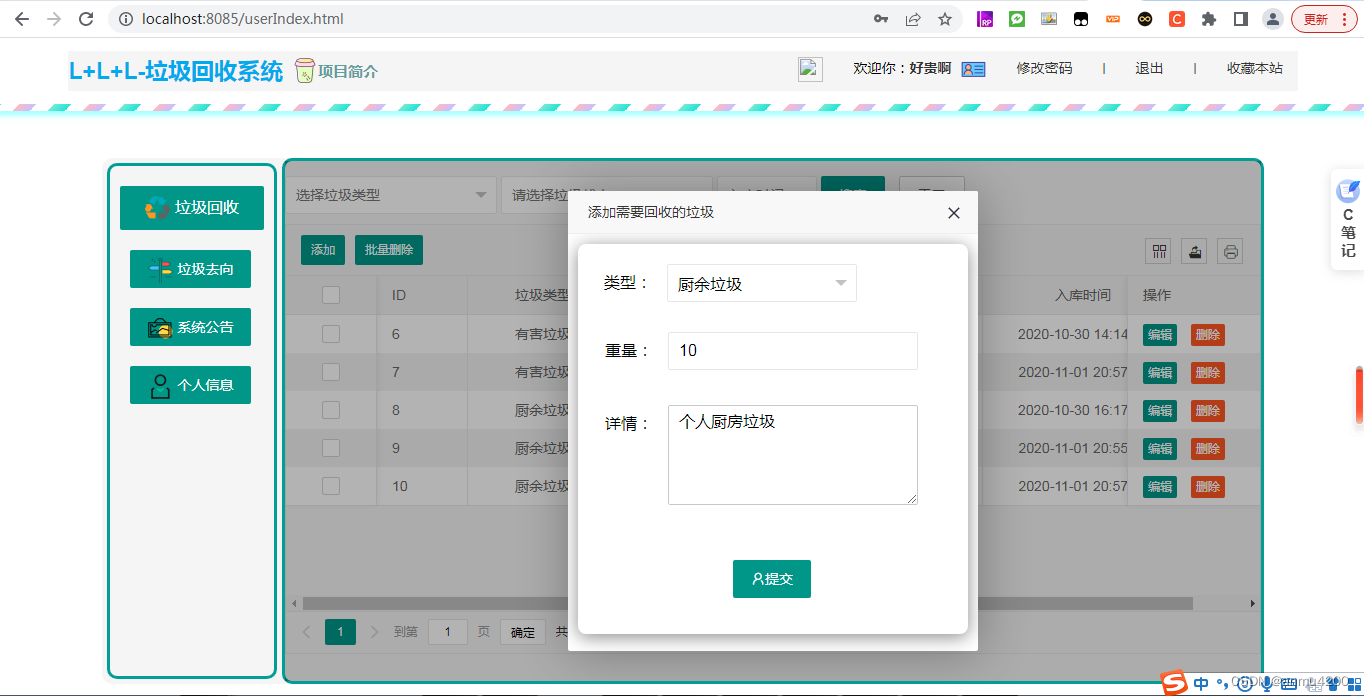Click the Chrome extensions puzzle icon
The width and height of the screenshot is (1364, 696).
point(1207,18)
